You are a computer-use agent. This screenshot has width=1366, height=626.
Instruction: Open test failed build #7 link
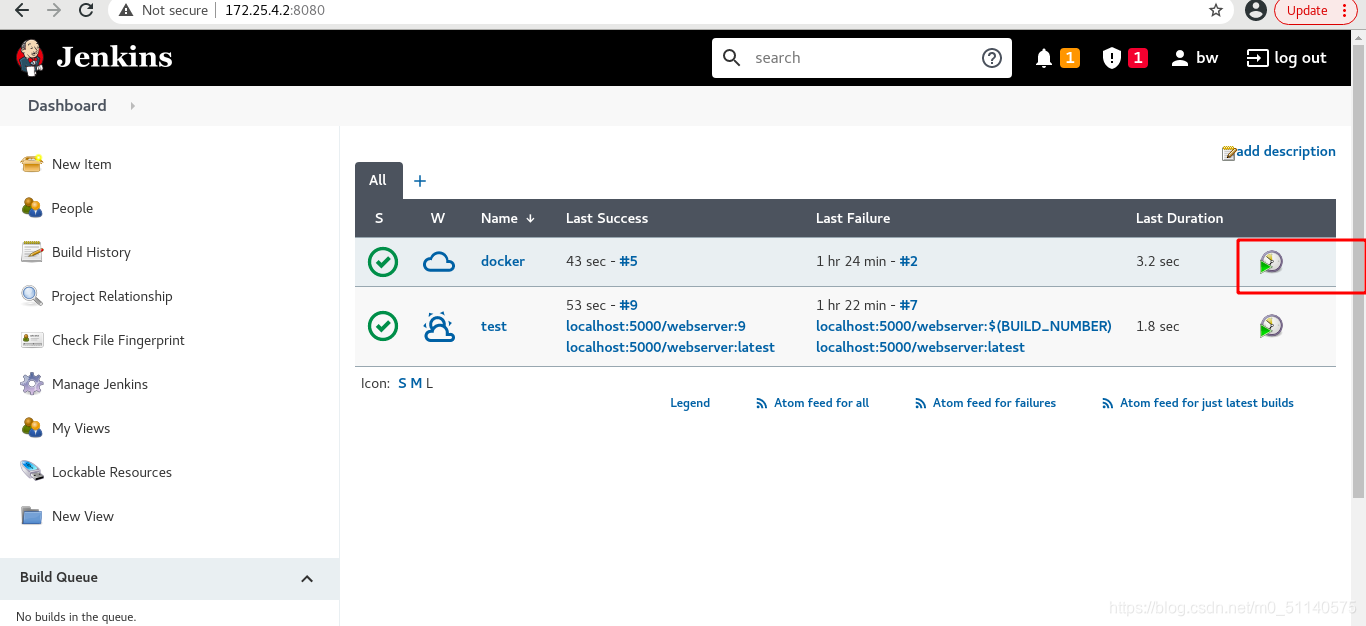click(908, 305)
